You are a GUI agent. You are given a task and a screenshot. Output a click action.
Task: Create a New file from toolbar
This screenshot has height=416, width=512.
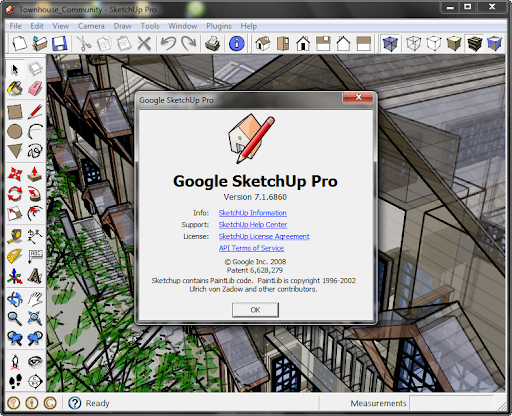tap(19, 43)
